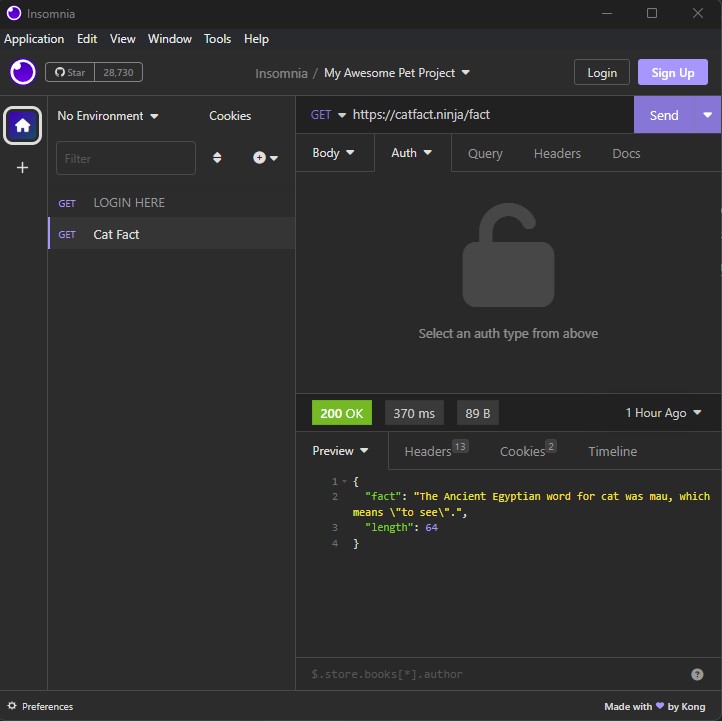Expand the 1 Hour Ago history dropdown
Screen dimensions: 722x721
coord(663,413)
